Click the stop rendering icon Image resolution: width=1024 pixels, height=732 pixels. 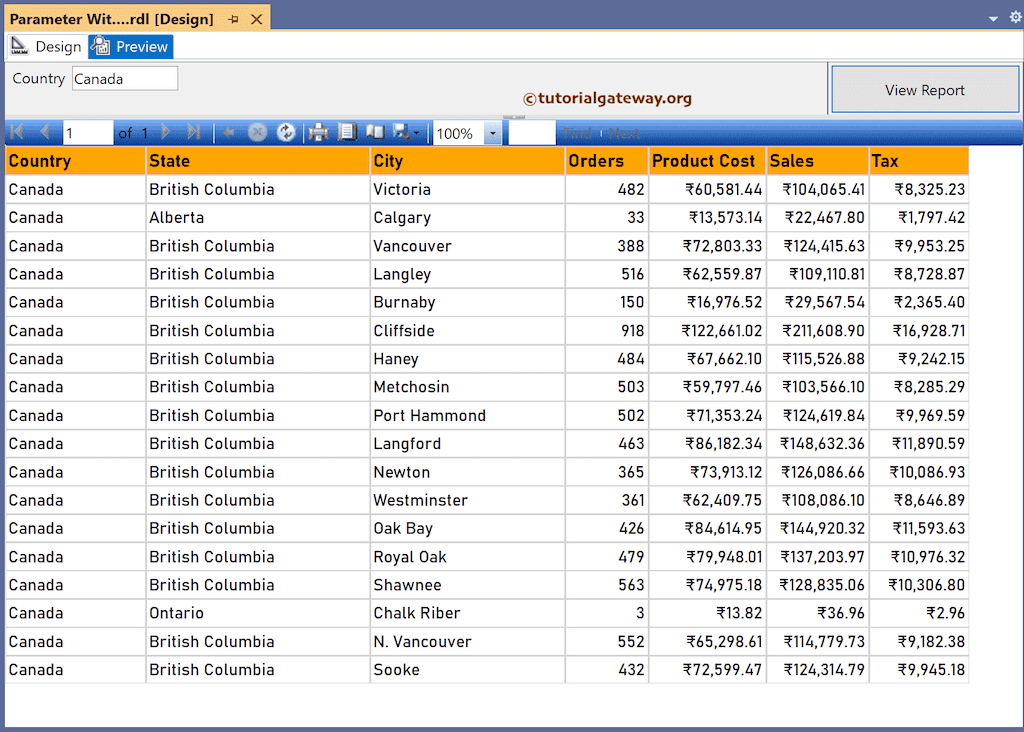tap(257, 133)
